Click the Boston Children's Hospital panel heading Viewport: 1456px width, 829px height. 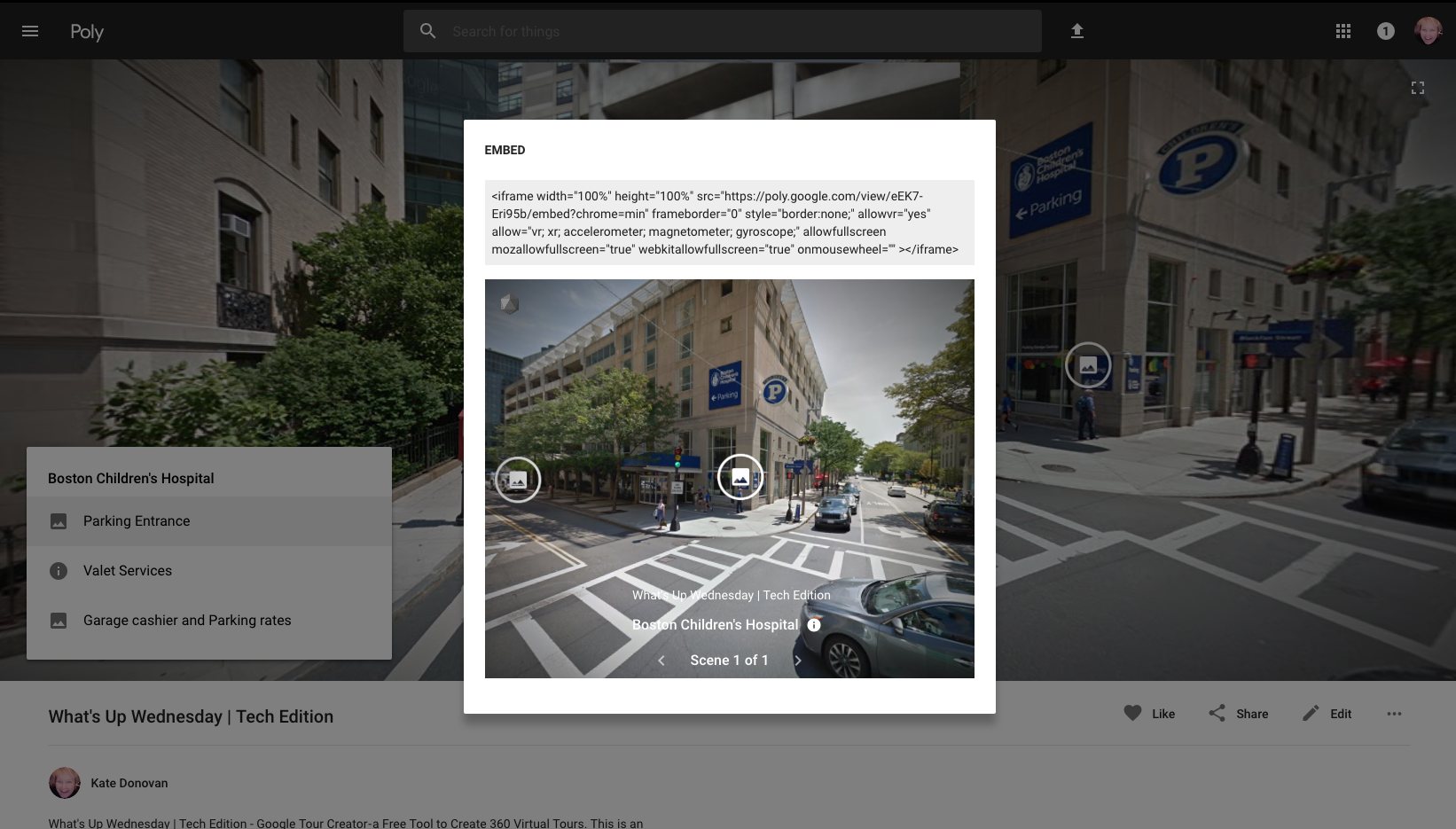pyautogui.click(x=131, y=479)
